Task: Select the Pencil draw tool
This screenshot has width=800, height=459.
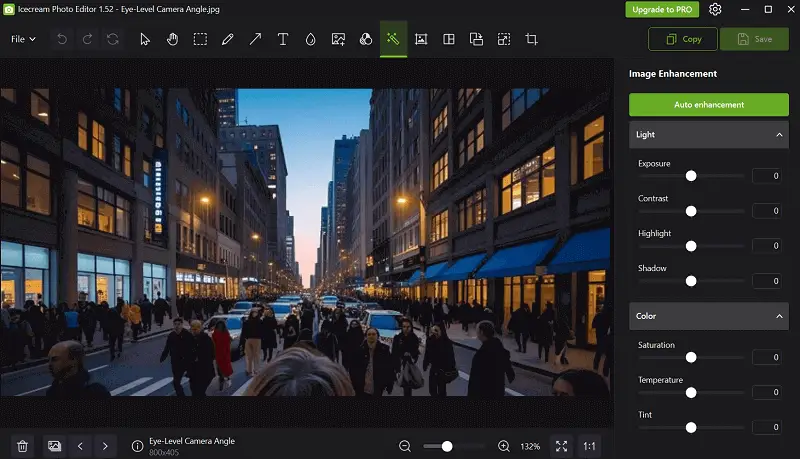Action: [228, 39]
